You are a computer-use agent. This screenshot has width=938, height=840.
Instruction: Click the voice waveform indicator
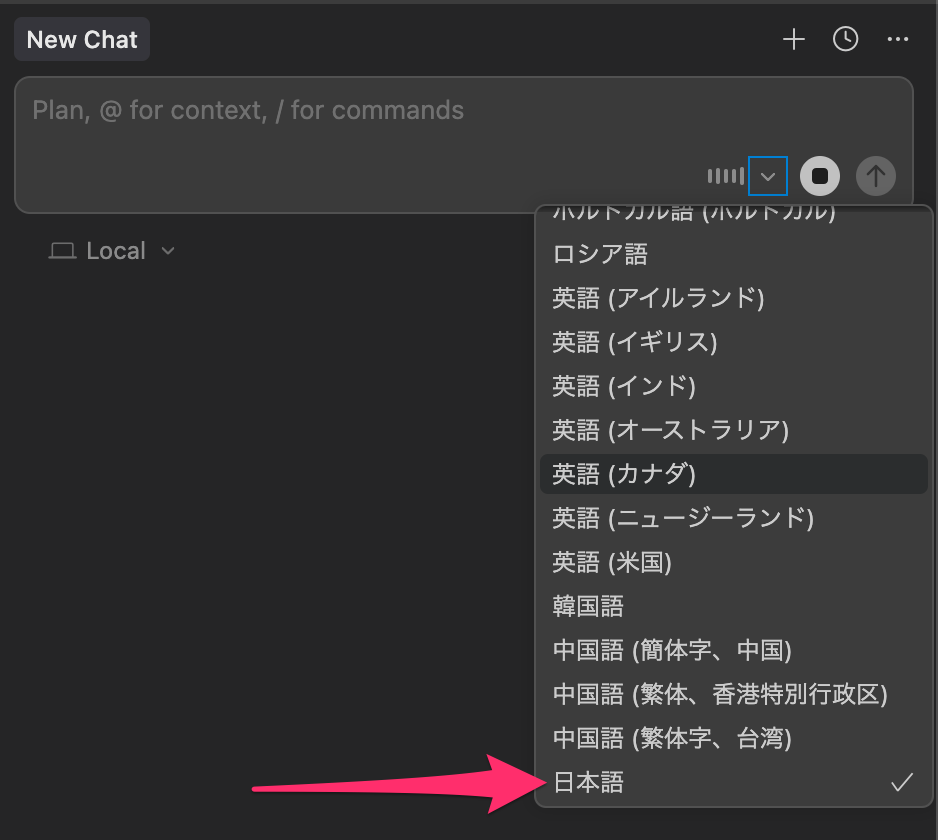[x=725, y=176]
